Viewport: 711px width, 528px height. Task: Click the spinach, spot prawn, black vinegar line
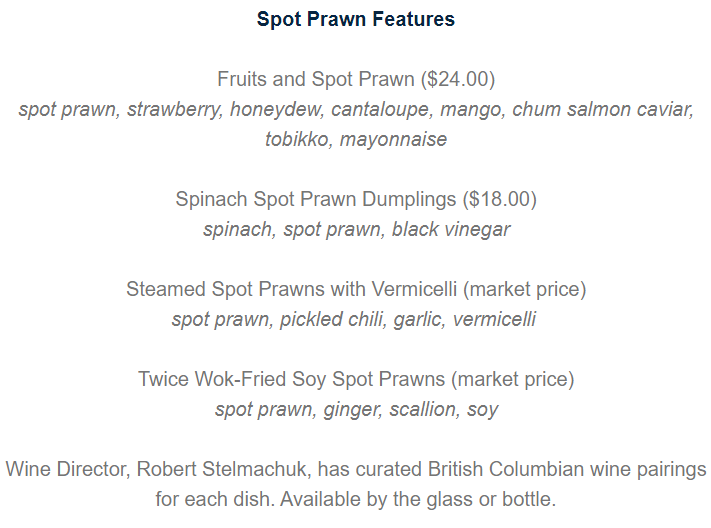point(356,230)
